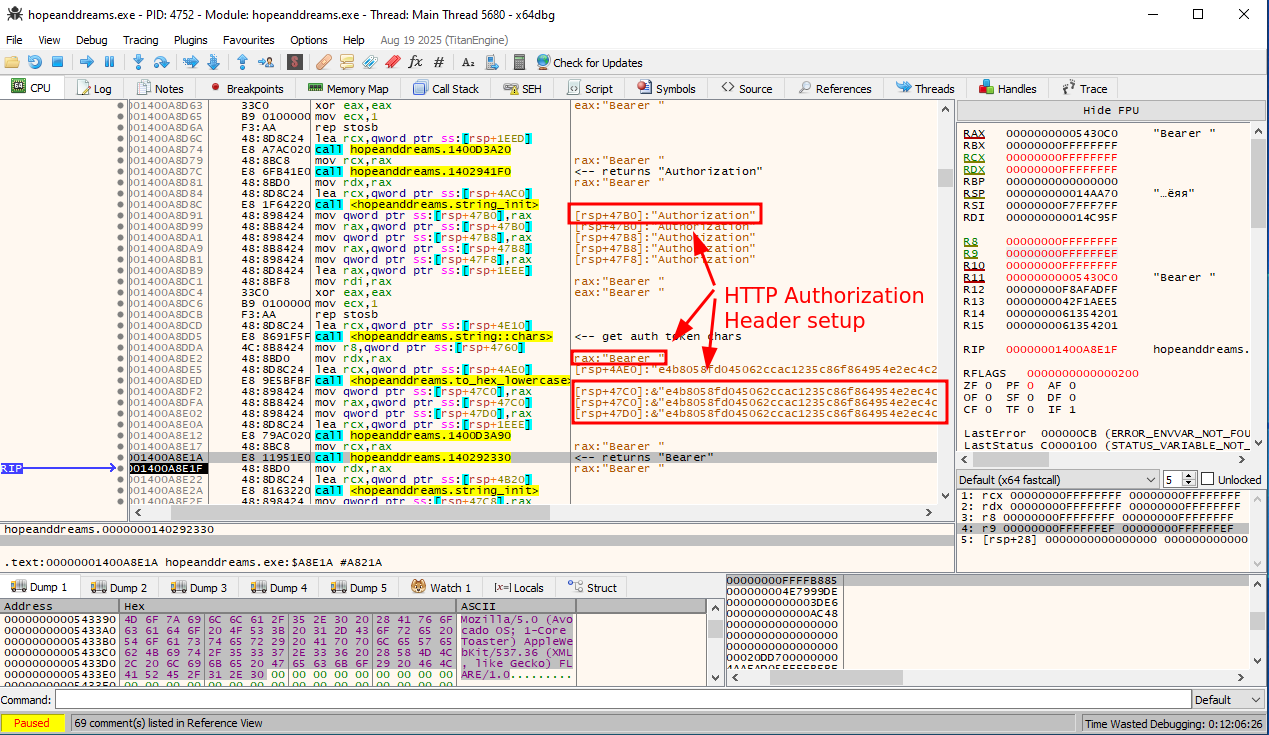Open the Plugins menu
The height and width of the screenshot is (735, 1269).
pyautogui.click(x=190, y=40)
